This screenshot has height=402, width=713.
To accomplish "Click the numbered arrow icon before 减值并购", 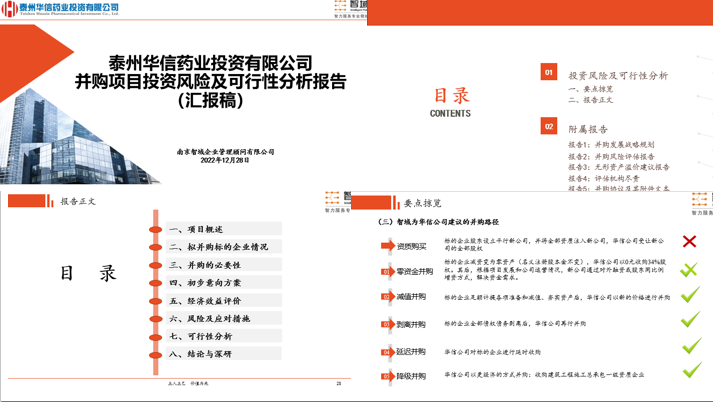I will (388, 296).
